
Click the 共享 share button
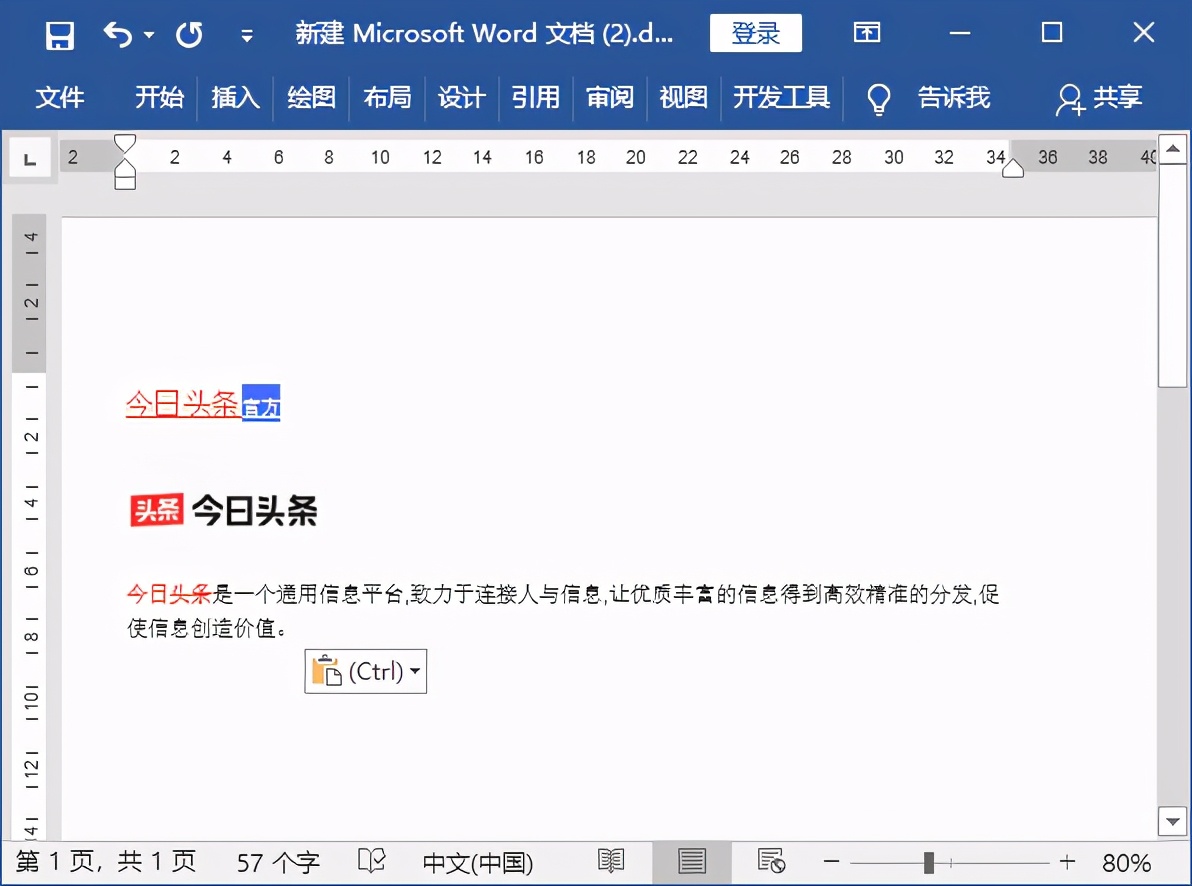click(x=1099, y=98)
